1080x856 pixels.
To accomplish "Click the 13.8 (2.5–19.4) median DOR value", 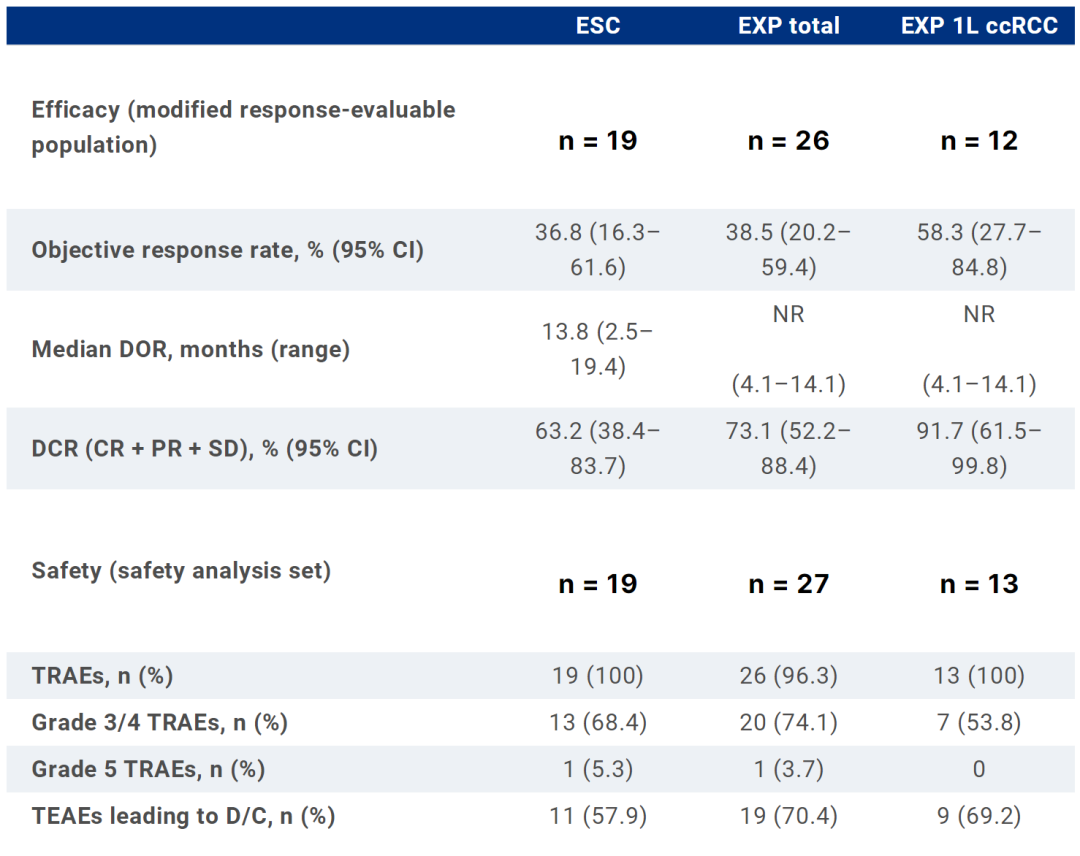I will (598, 350).
